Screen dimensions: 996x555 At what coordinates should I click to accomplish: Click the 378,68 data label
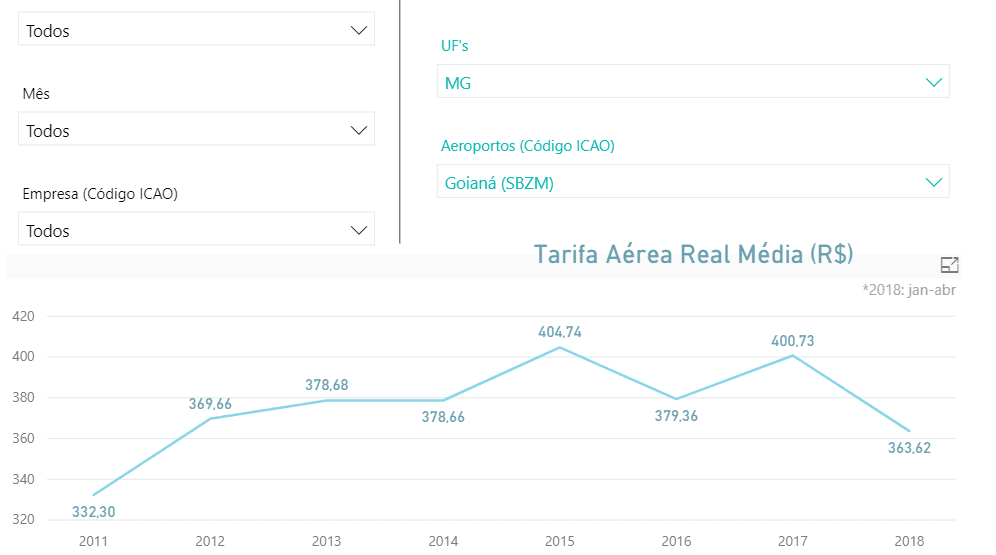326,385
